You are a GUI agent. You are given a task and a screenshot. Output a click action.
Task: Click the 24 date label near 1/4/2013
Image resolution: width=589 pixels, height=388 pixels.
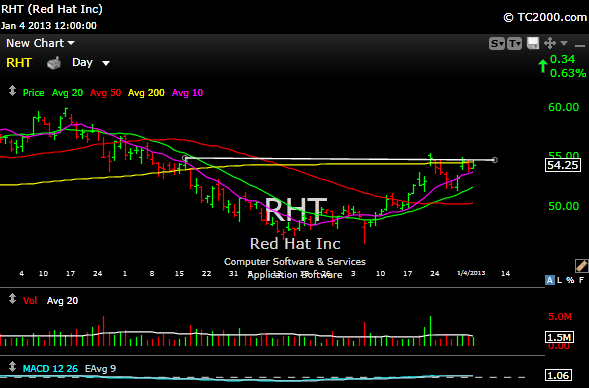[435, 273]
